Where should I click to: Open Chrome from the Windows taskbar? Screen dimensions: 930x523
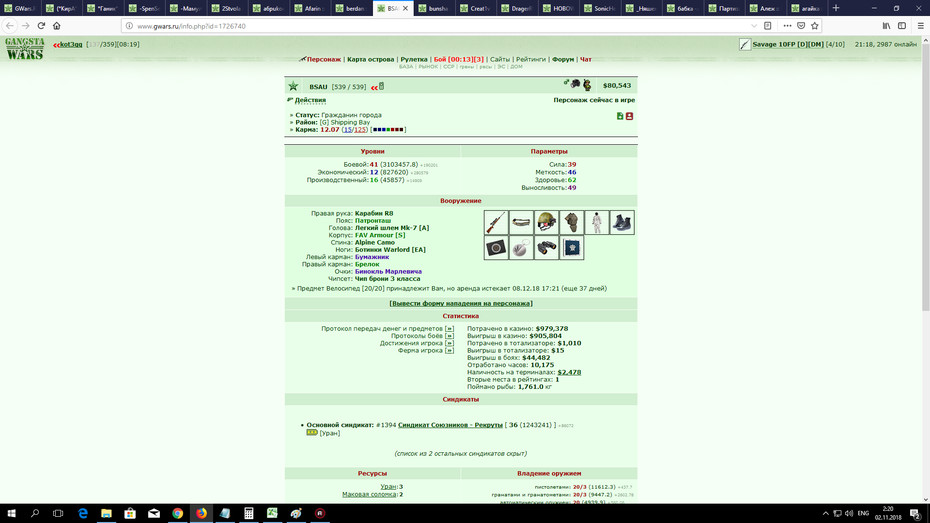click(x=177, y=514)
